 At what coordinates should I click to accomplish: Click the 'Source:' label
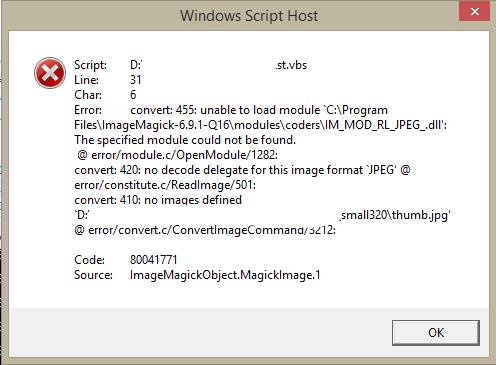click(93, 275)
